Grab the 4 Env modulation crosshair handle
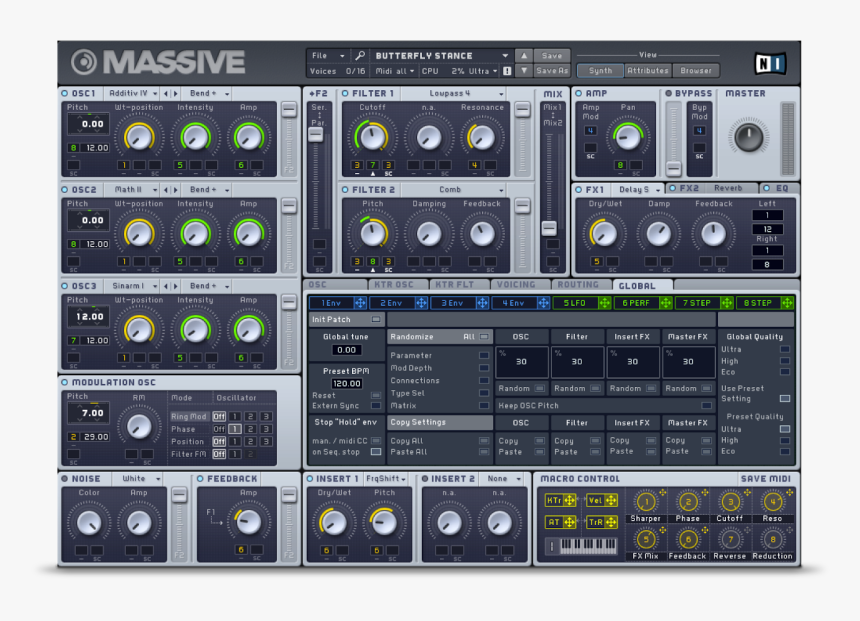 pos(543,303)
